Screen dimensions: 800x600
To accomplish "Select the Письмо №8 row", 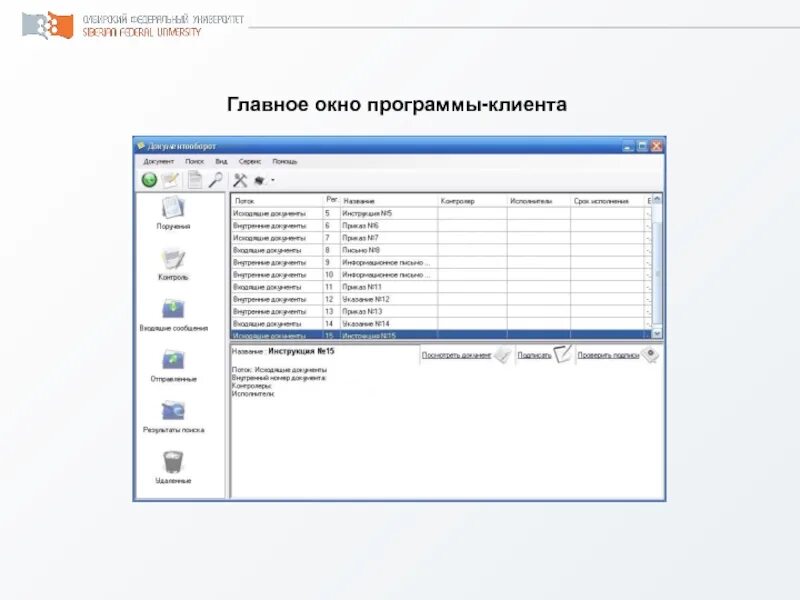I will click(x=439, y=250).
